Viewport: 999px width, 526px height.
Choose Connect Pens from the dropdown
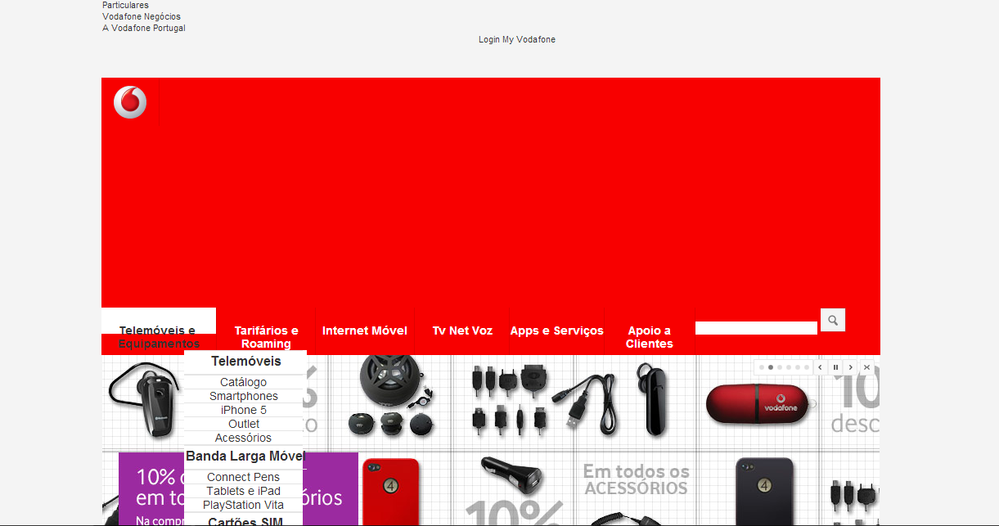click(x=243, y=477)
